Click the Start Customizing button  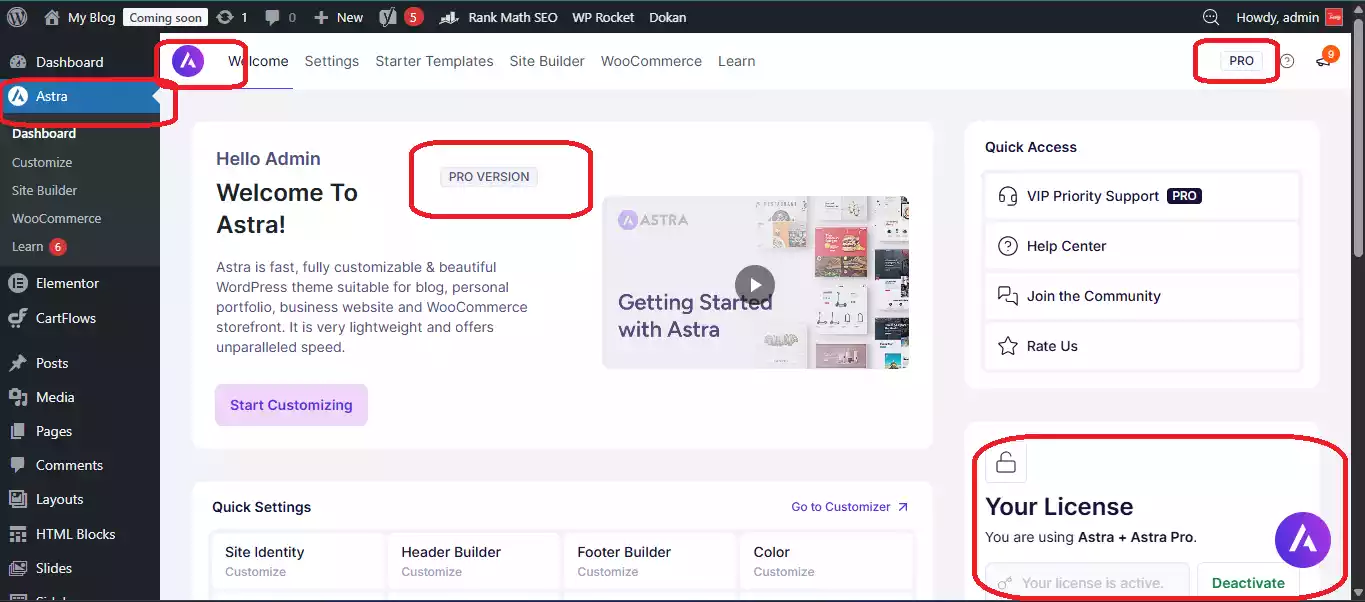coord(291,405)
